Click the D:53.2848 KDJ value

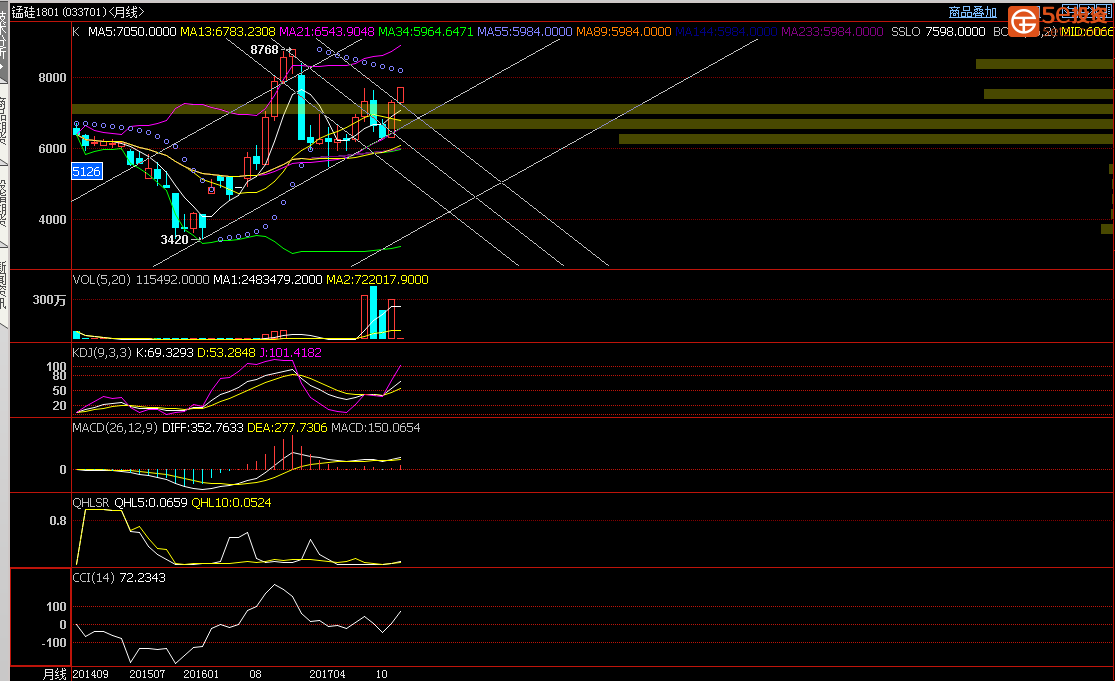[x=226, y=353]
